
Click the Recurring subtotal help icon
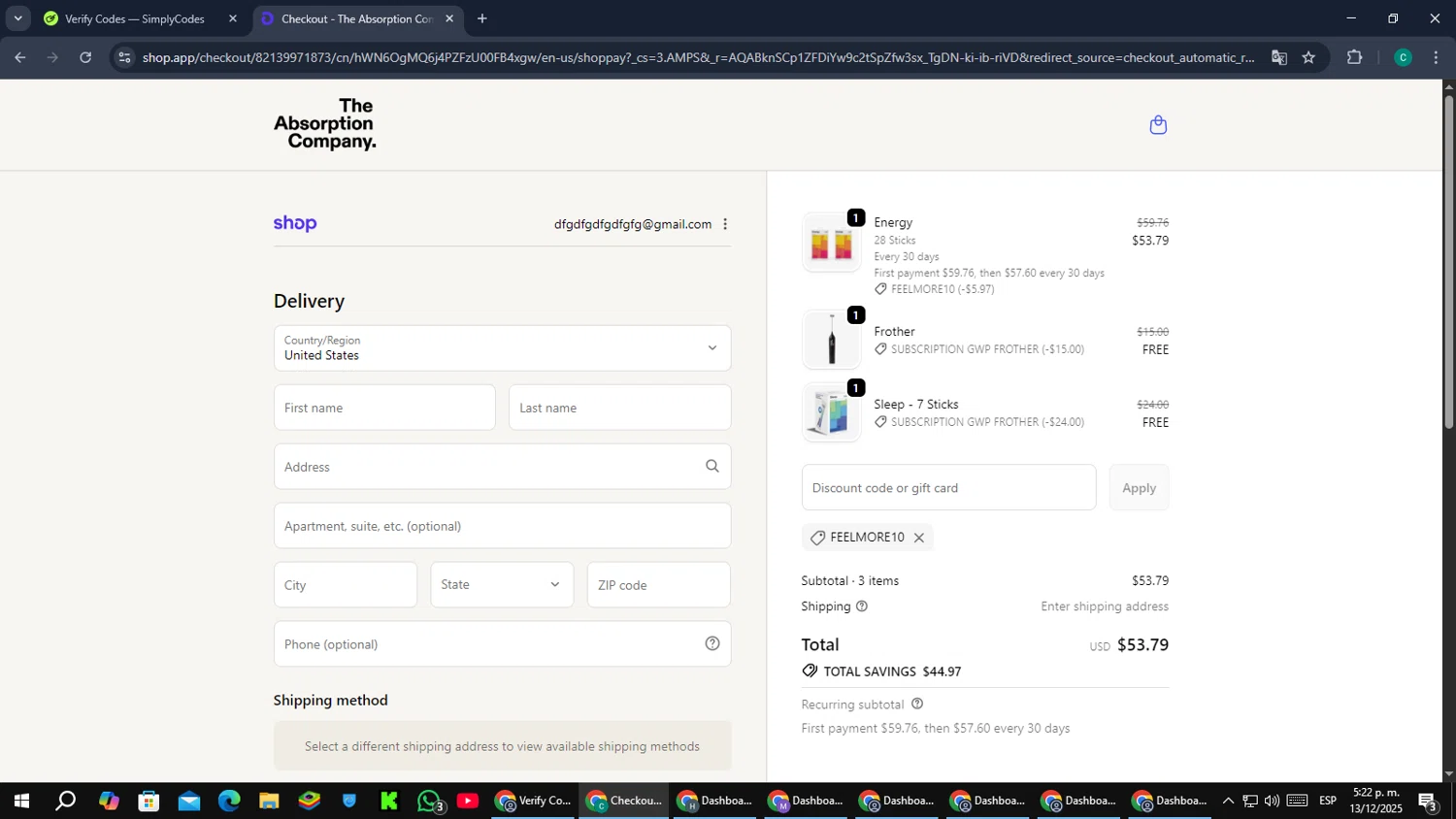click(x=917, y=704)
